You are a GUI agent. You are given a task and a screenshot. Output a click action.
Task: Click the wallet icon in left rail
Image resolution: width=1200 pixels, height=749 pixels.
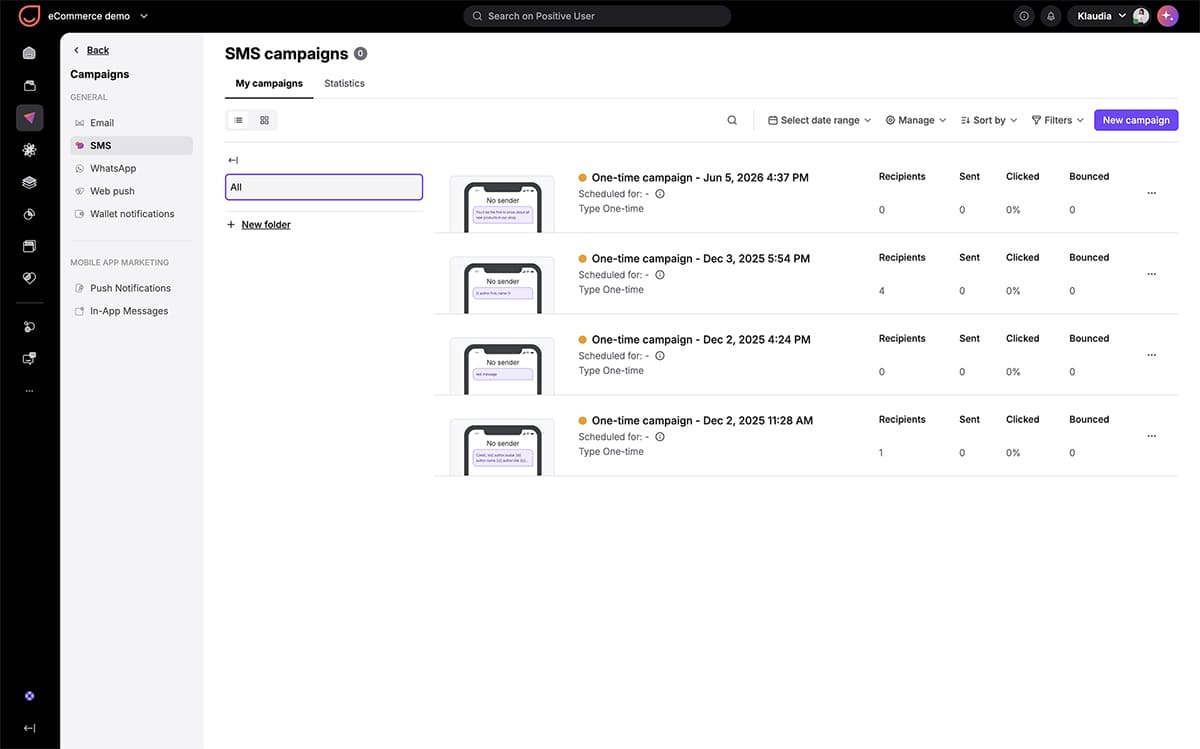click(x=29, y=86)
